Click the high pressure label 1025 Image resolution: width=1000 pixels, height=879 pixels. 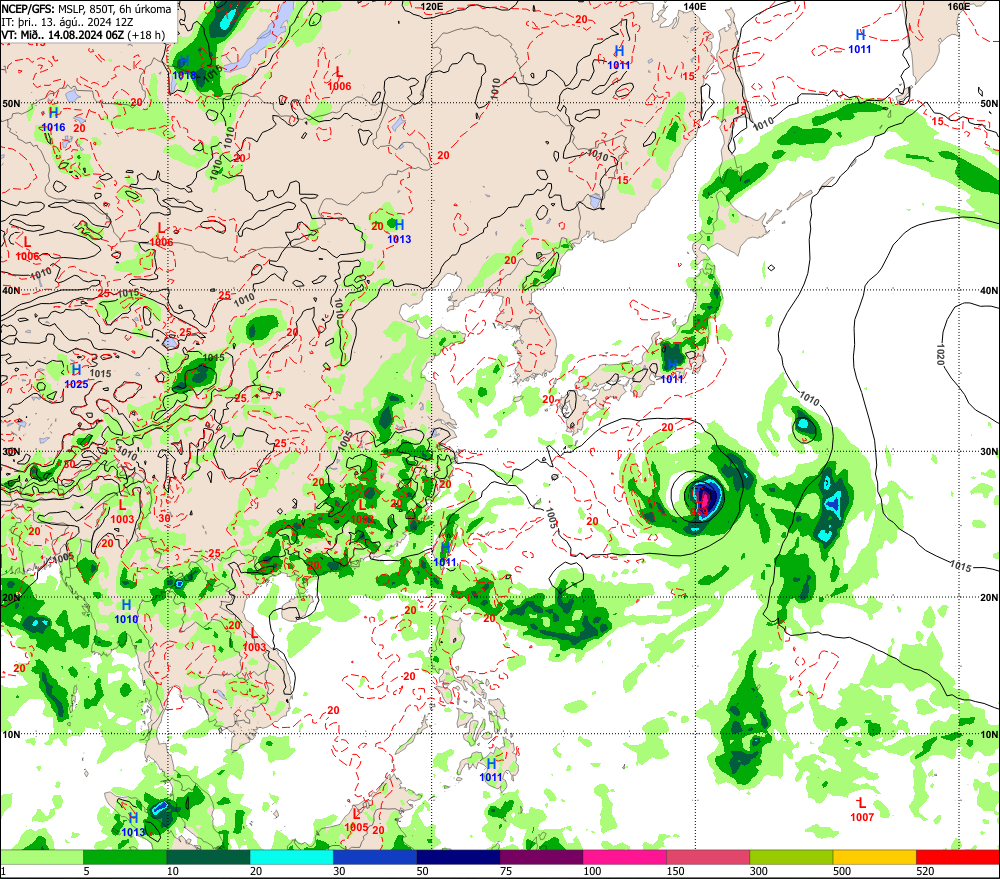[77, 385]
